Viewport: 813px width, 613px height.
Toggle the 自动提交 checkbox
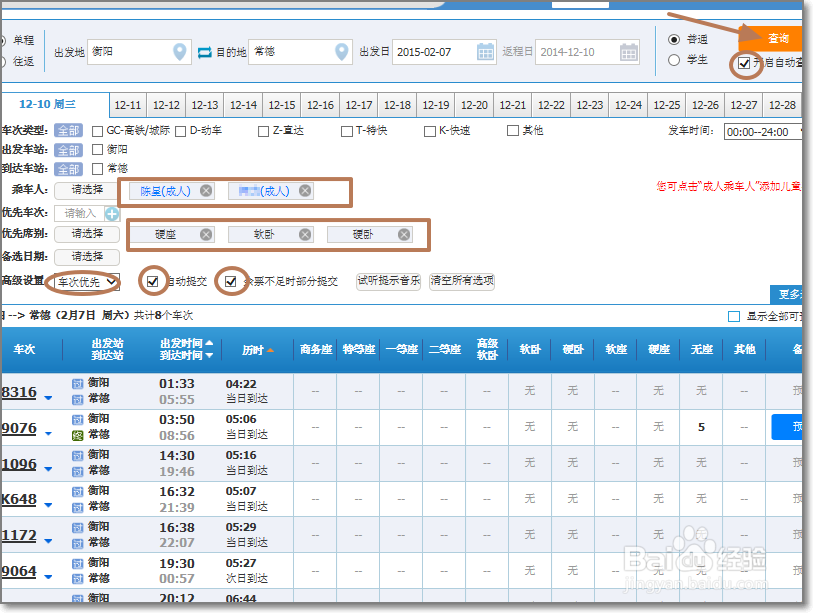click(152, 281)
